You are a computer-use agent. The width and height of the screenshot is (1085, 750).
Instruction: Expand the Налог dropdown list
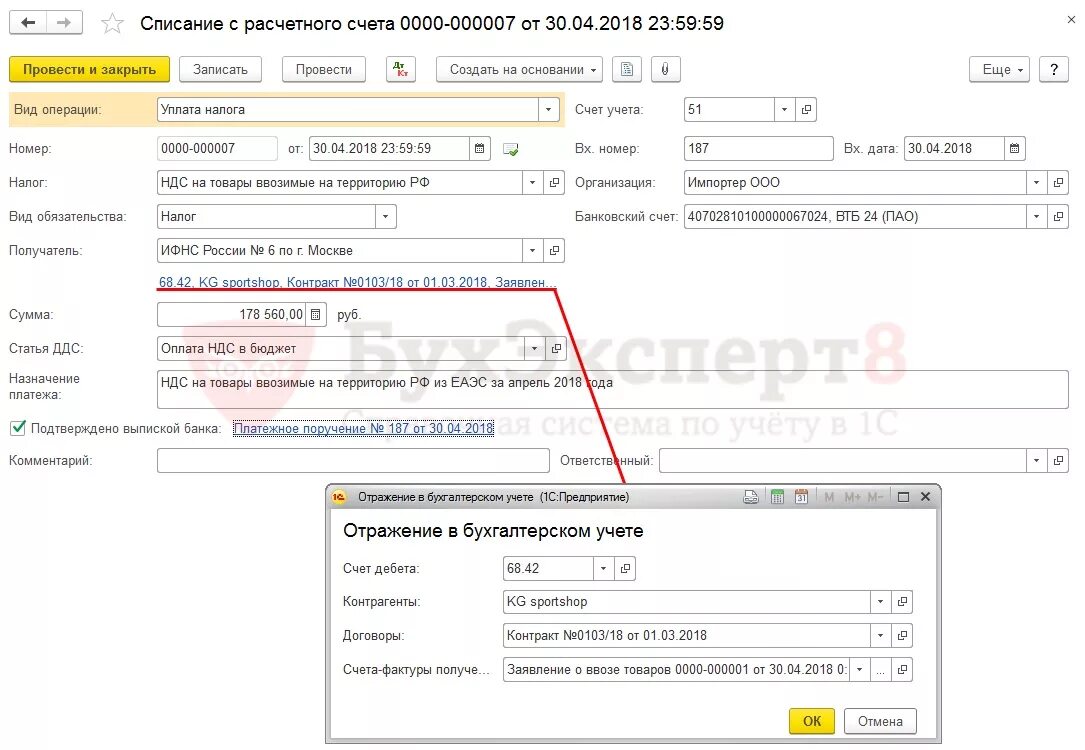pyautogui.click(x=533, y=183)
